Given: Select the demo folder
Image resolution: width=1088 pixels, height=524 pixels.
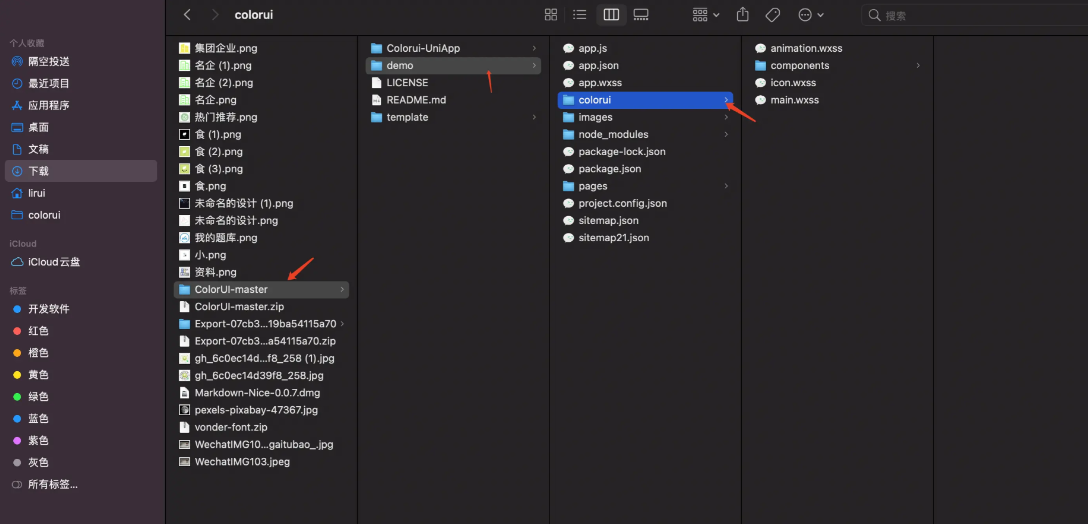Looking at the screenshot, I should coord(453,66).
